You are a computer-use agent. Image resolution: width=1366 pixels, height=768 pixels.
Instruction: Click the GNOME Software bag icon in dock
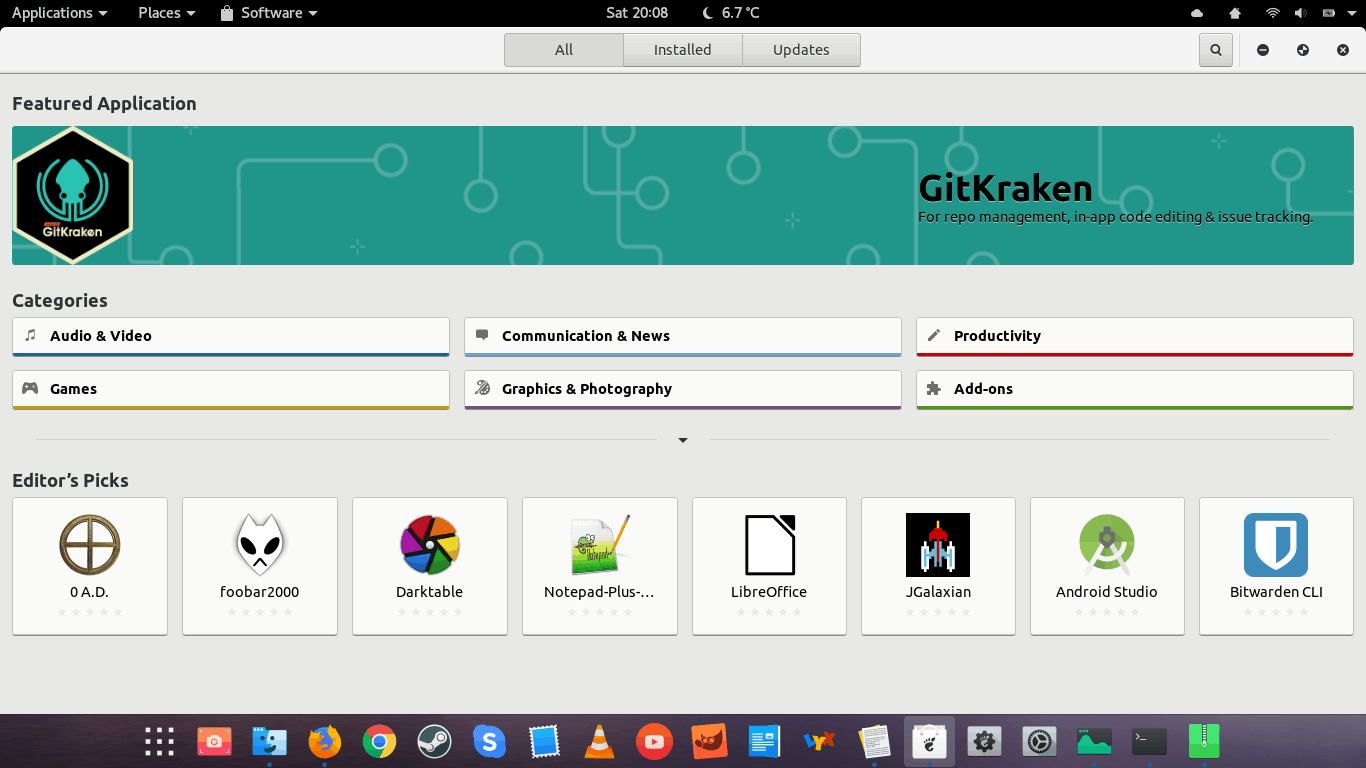(x=929, y=741)
